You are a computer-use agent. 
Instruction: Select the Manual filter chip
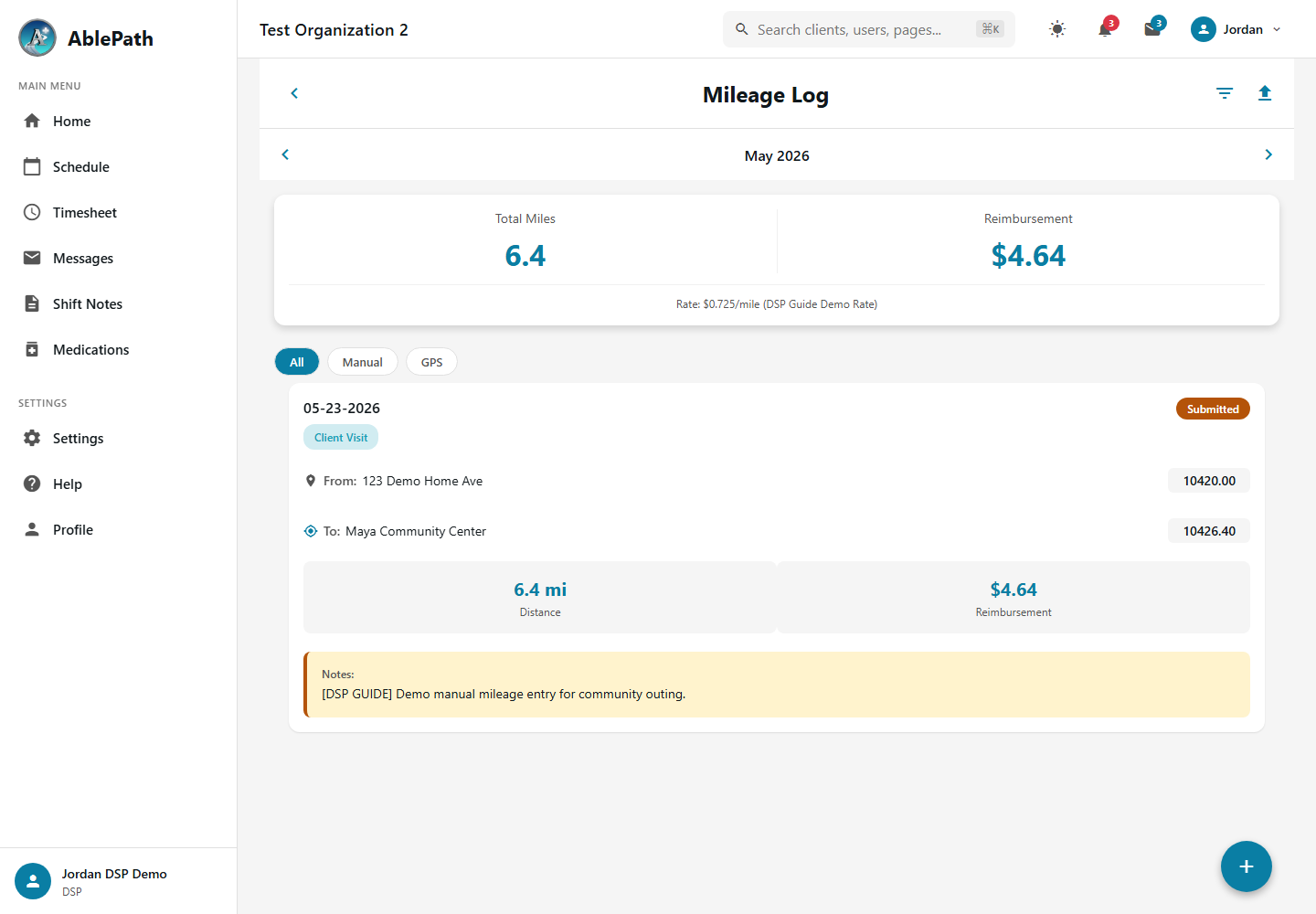363,362
